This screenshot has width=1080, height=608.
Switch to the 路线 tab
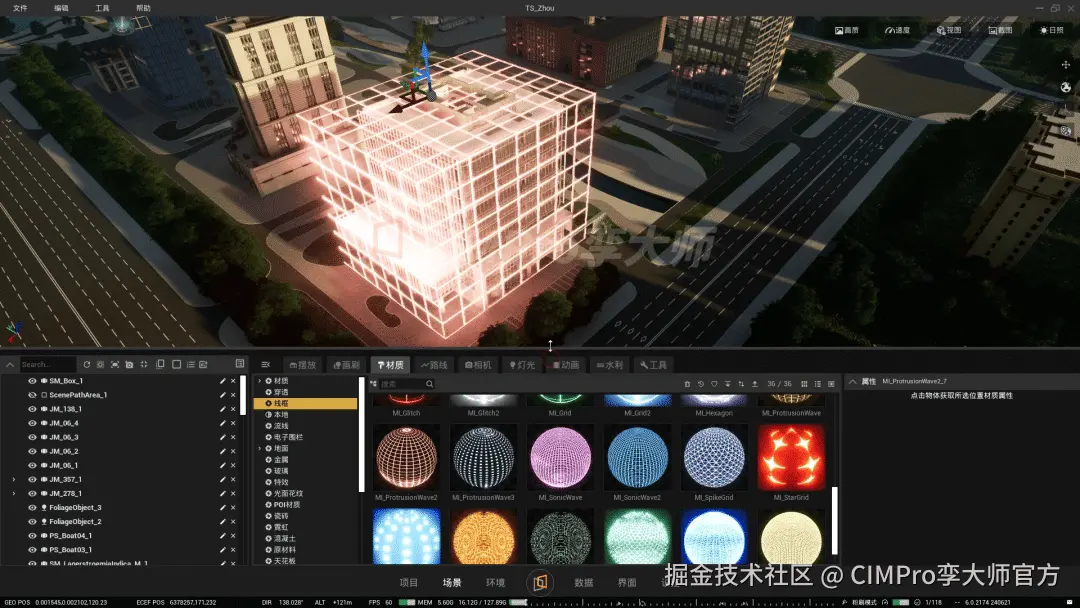pos(434,365)
